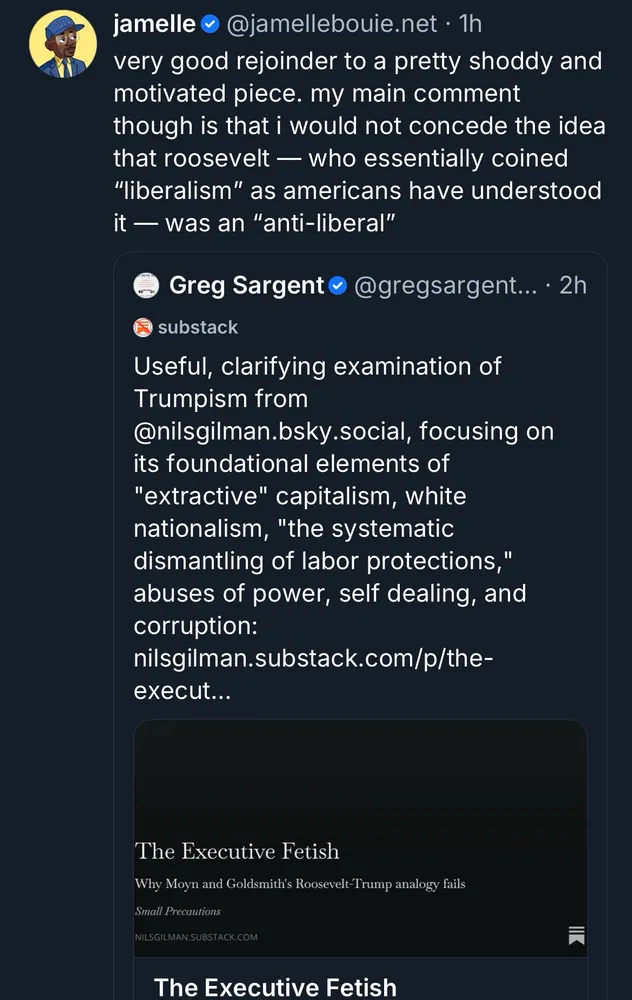Click Greg Sargent's verified checkmark badge
The height and width of the screenshot is (1000, 632).
338,286
